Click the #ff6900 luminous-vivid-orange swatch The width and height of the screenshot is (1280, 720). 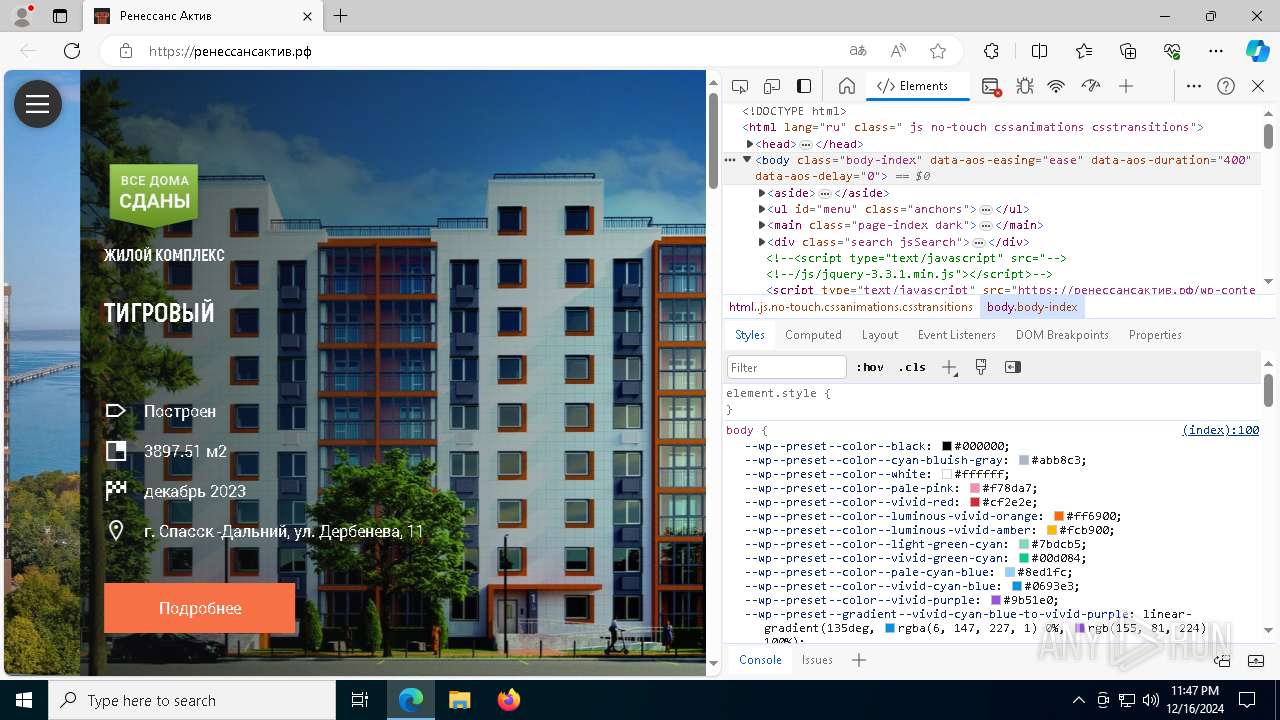pyautogui.click(x=1059, y=516)
